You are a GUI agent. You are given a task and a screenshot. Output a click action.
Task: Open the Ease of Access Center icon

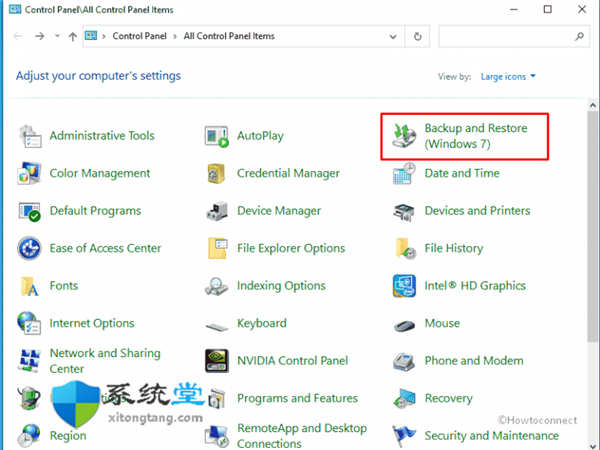click(29, 248)
